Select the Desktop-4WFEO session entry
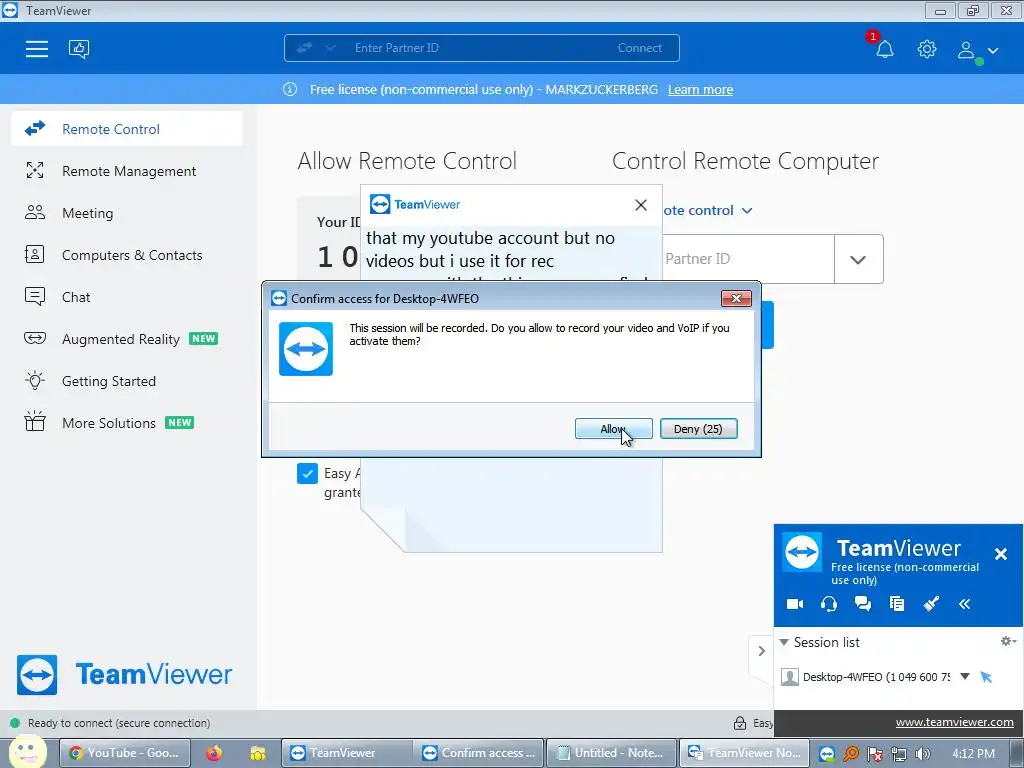 876,677
